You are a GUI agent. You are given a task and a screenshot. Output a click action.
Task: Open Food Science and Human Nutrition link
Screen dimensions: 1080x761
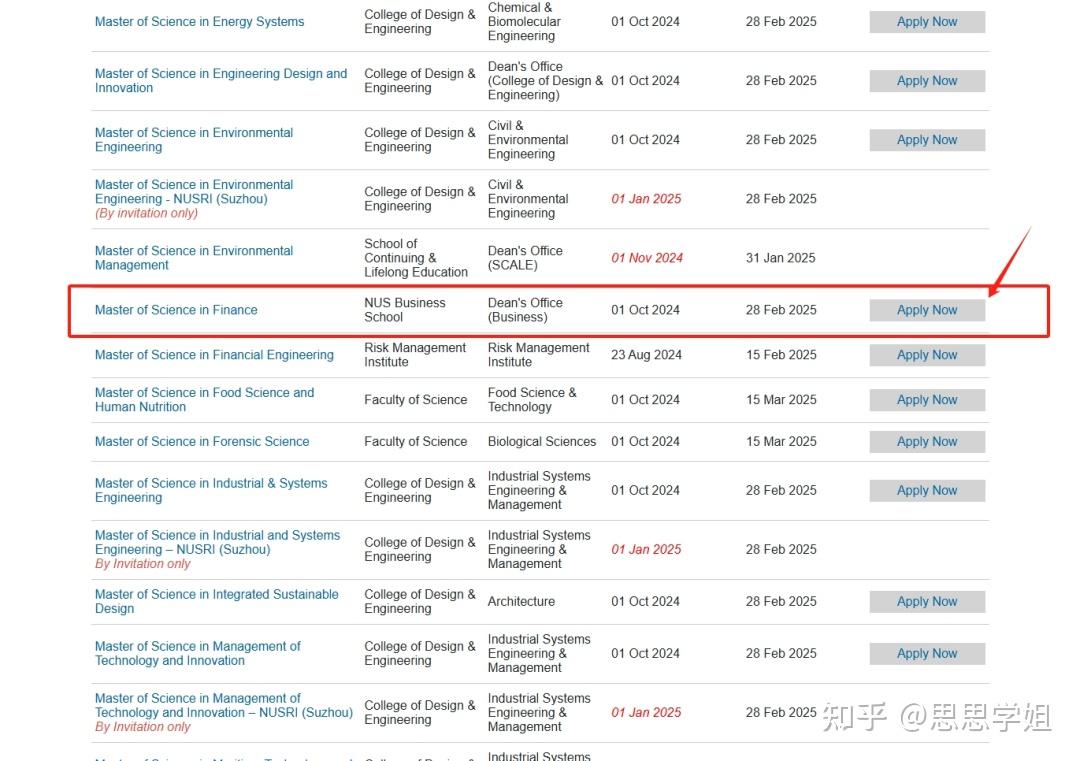pos(204,399)
